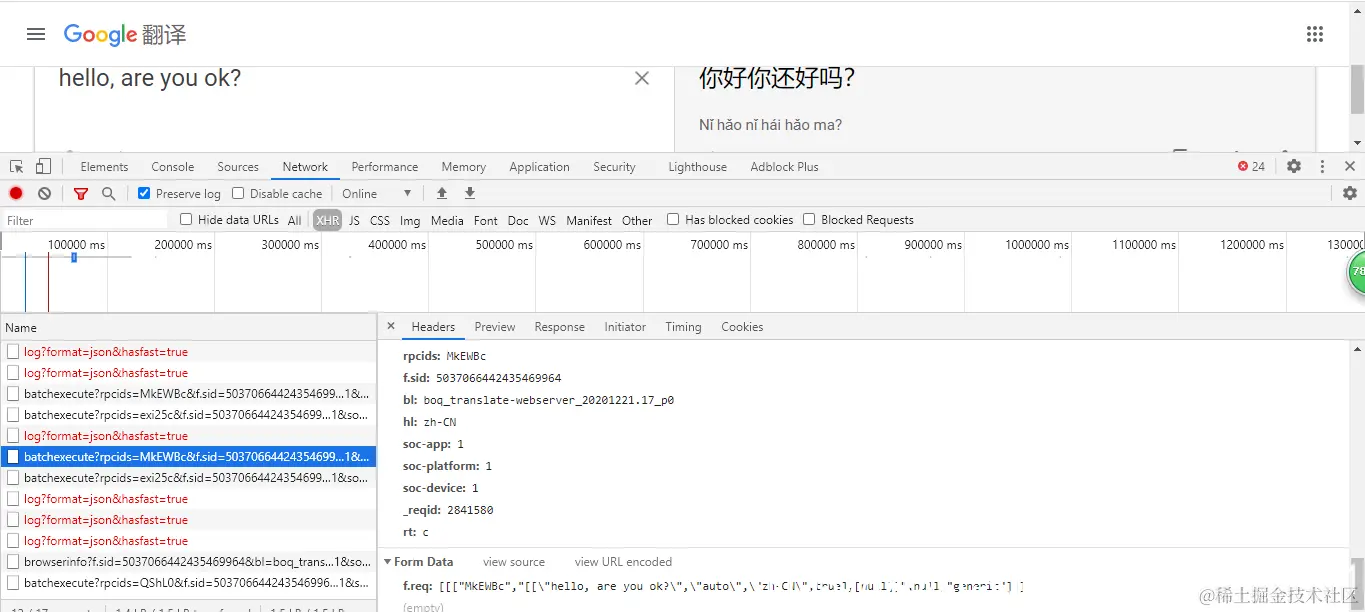Open the Google Translate hamburger menu

pos(36,34)
